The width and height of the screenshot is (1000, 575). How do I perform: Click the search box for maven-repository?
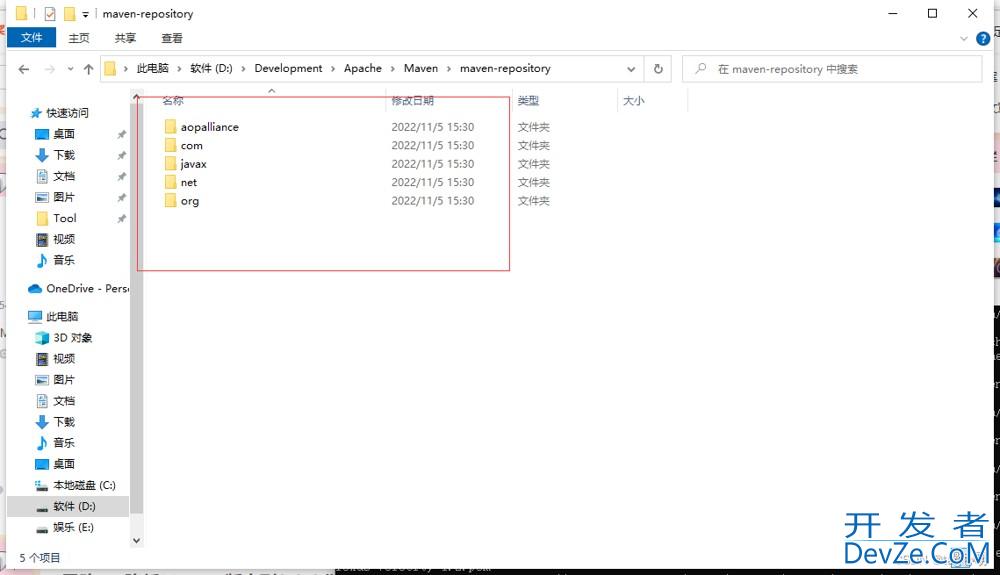tap(832, 69)
